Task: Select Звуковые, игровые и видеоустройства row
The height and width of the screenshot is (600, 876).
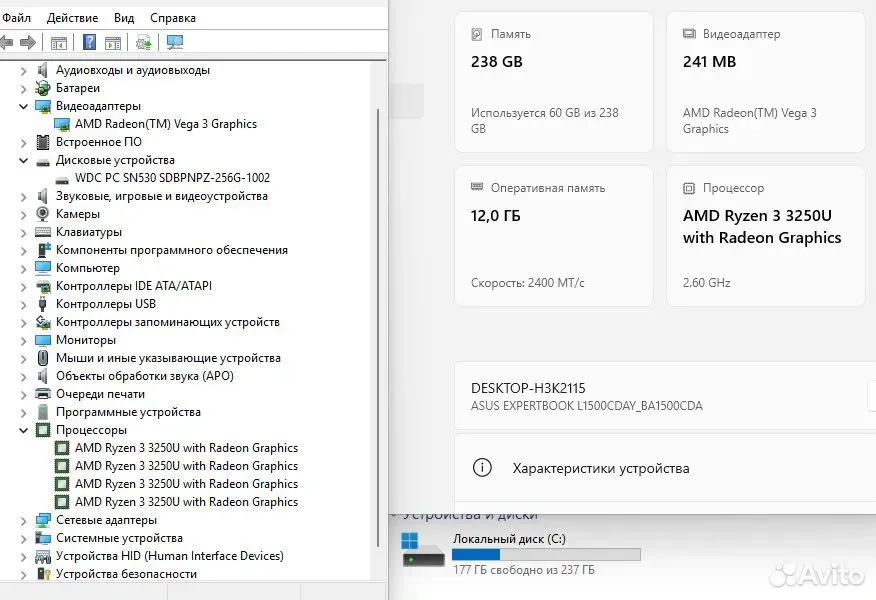Action: [161, 196]
